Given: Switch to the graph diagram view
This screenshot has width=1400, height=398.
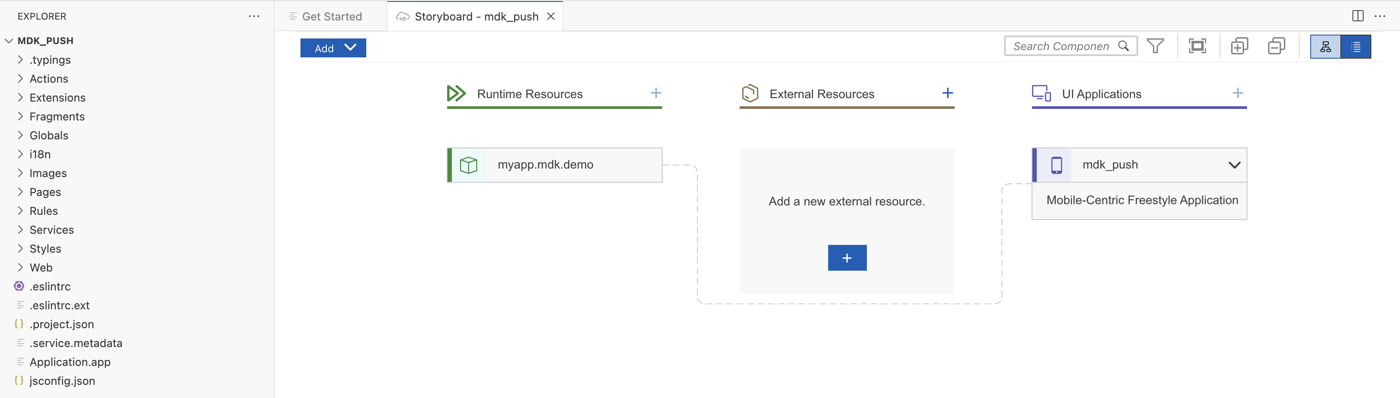Looking at the screenshot, I should pyautogui.click(x=1325, y=47).
